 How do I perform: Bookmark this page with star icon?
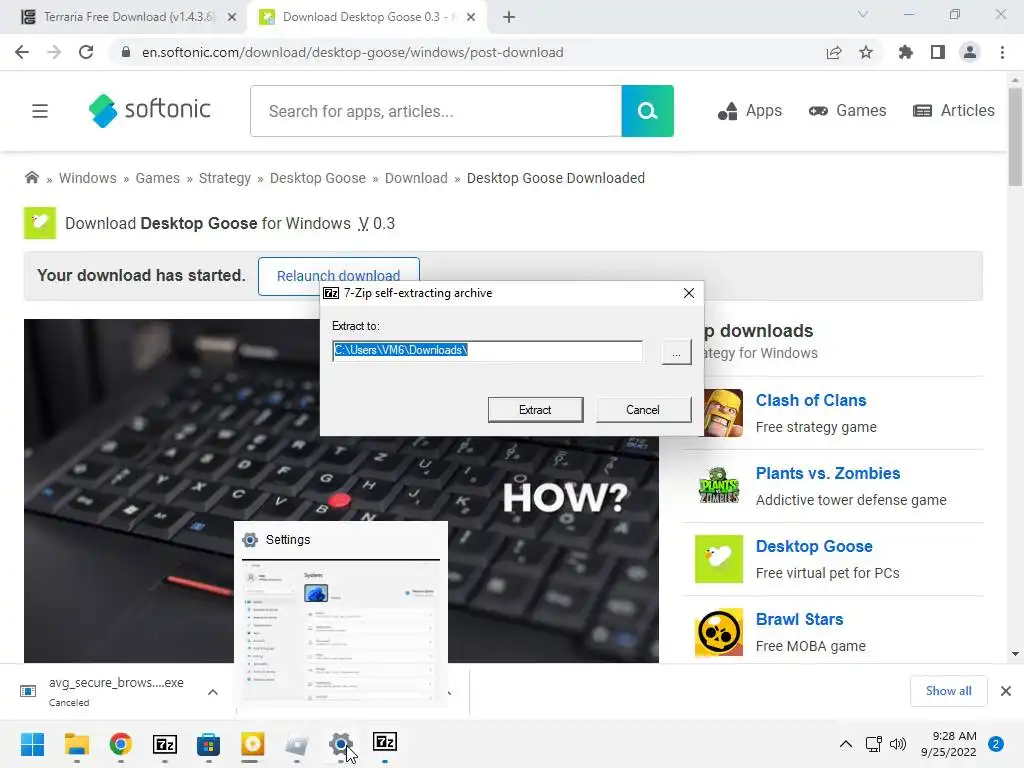point(866,52)
